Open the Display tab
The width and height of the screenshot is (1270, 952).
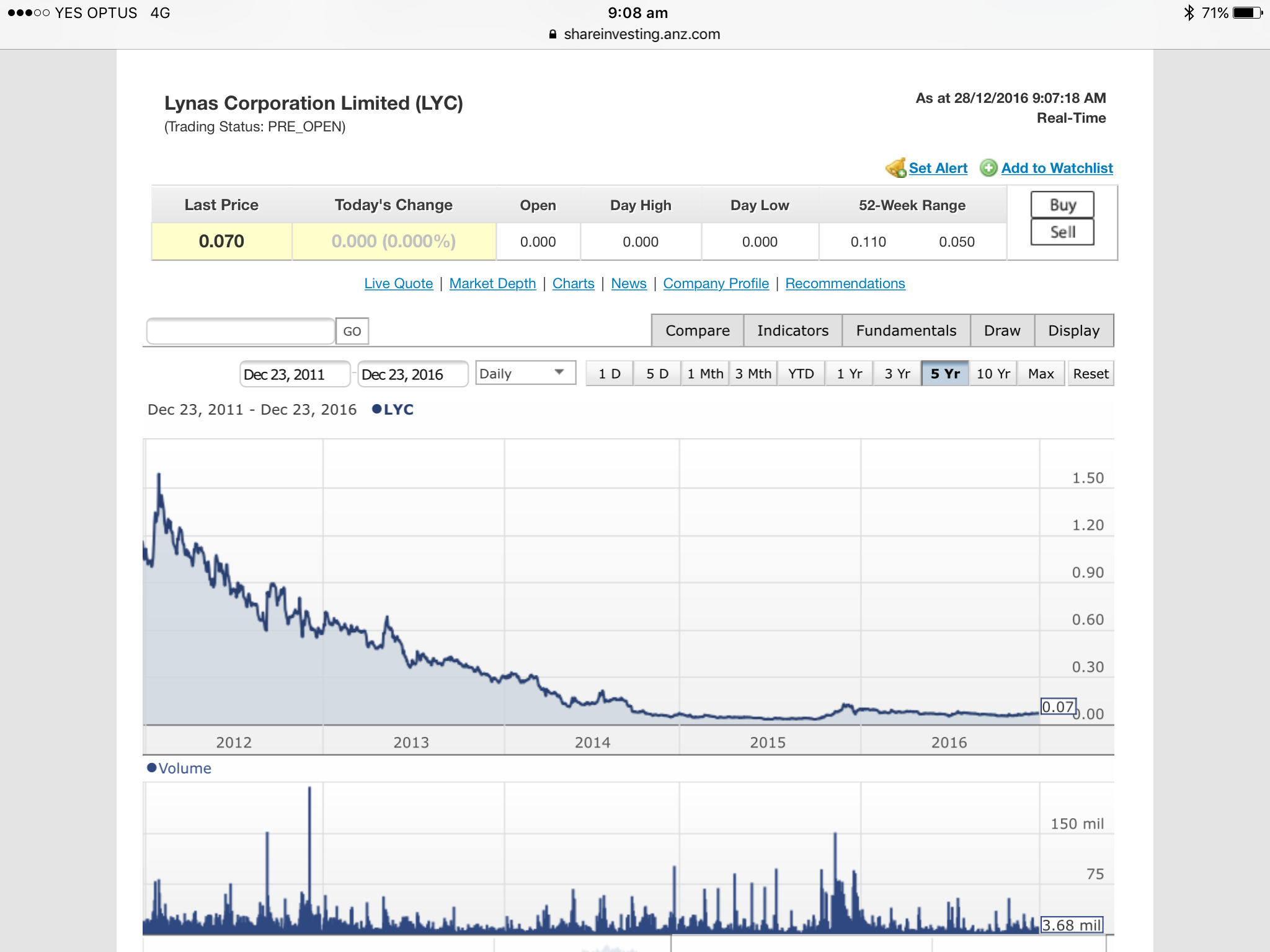pos(1074,330)
